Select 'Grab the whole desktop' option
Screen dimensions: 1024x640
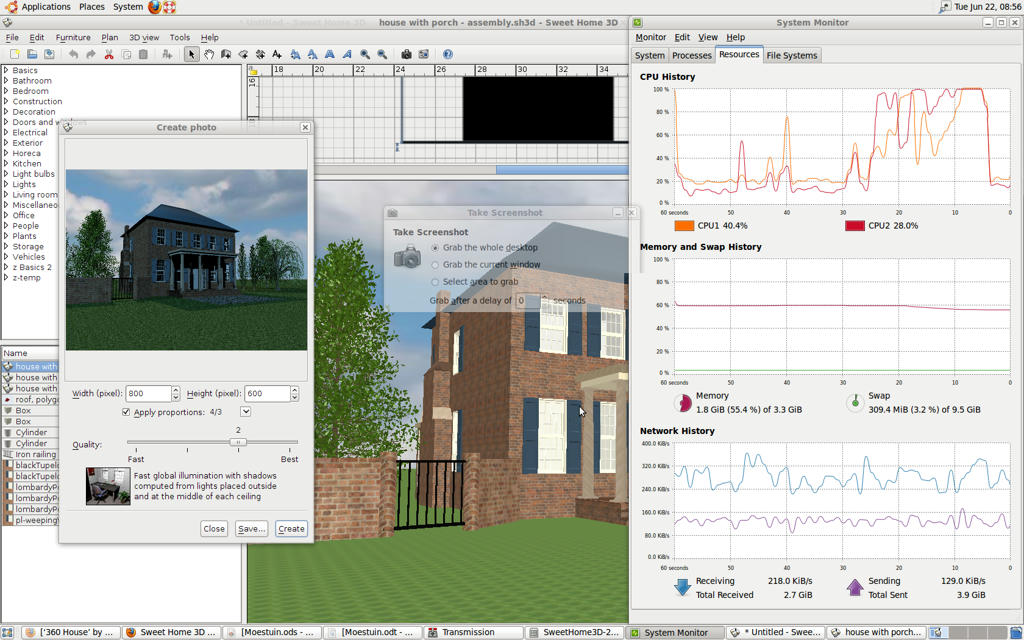pos(435,248)
